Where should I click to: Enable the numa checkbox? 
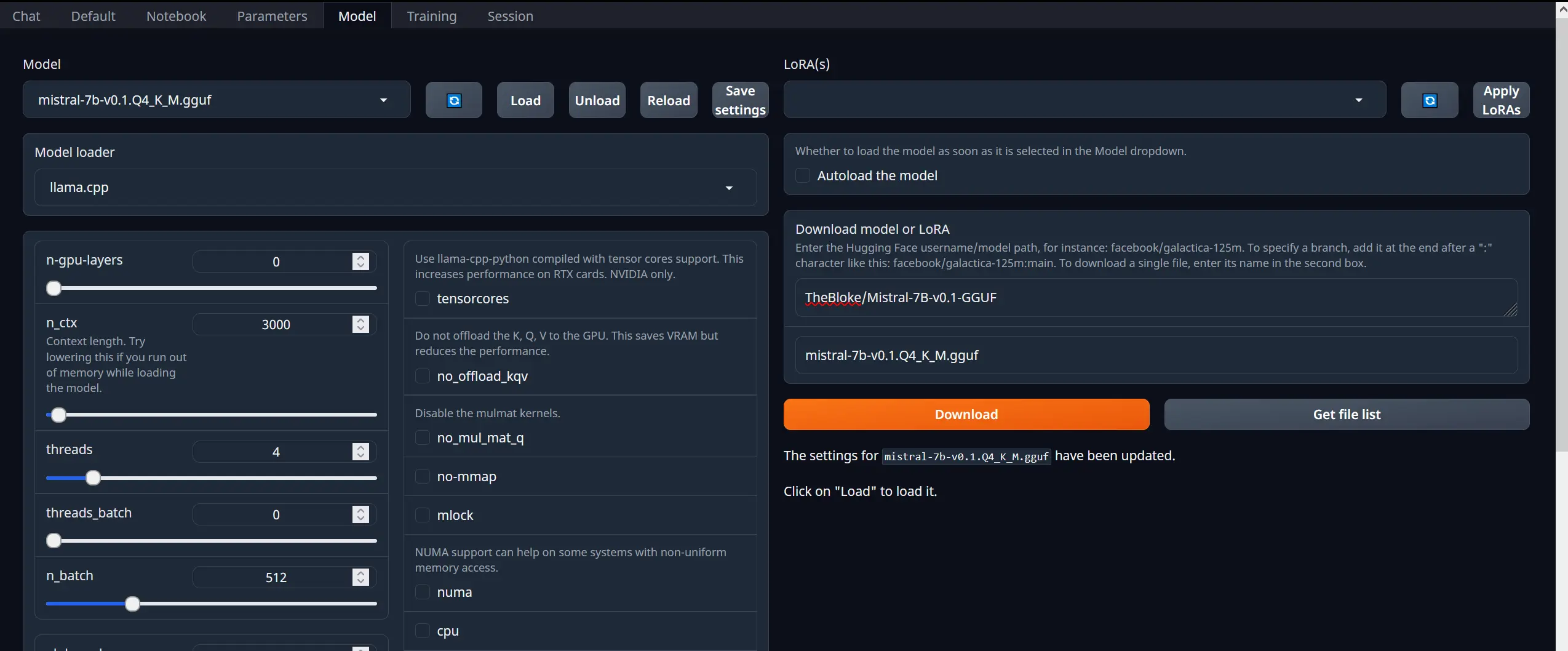coord(423,592)
